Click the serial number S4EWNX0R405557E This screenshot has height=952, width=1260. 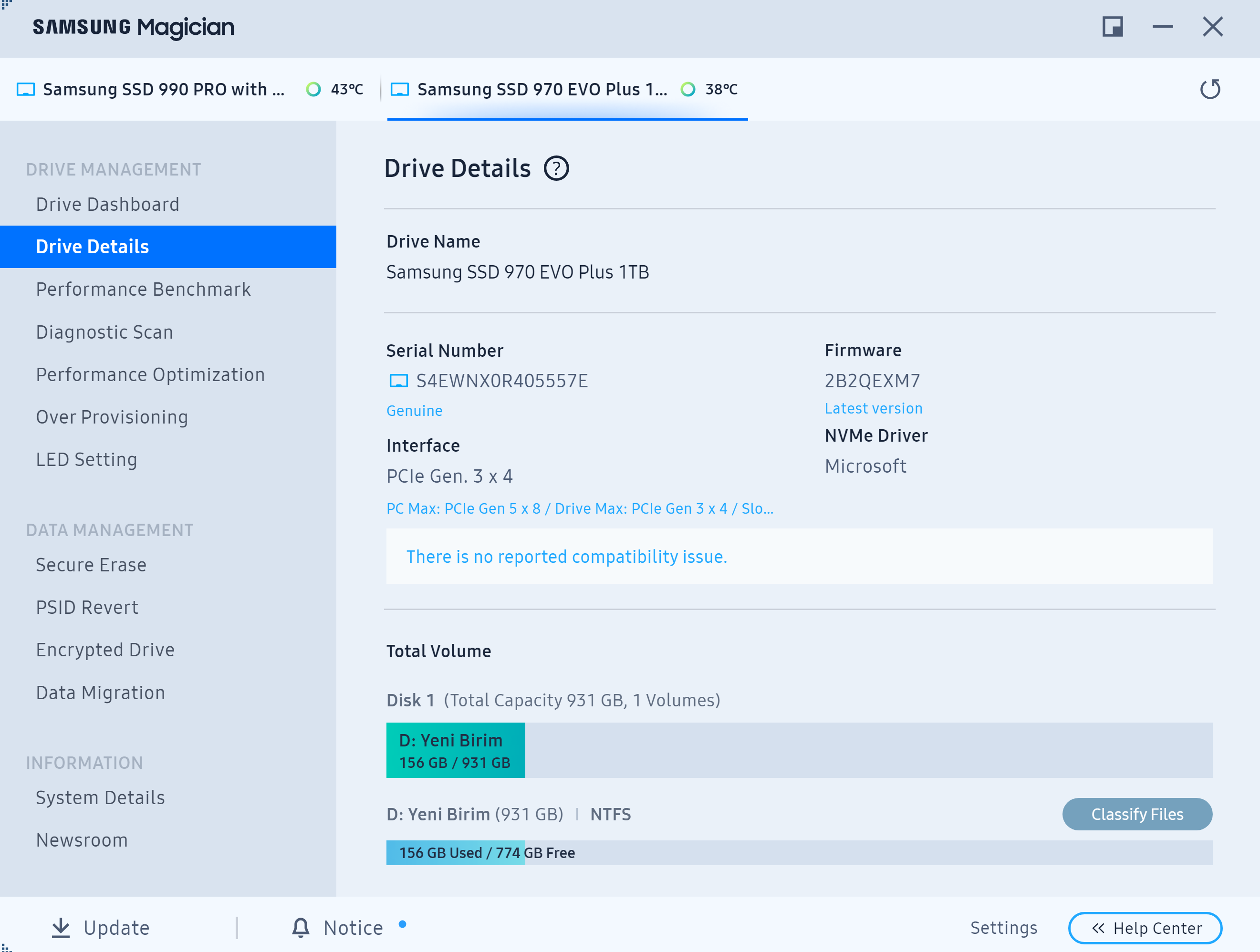(x=502, y=381)
